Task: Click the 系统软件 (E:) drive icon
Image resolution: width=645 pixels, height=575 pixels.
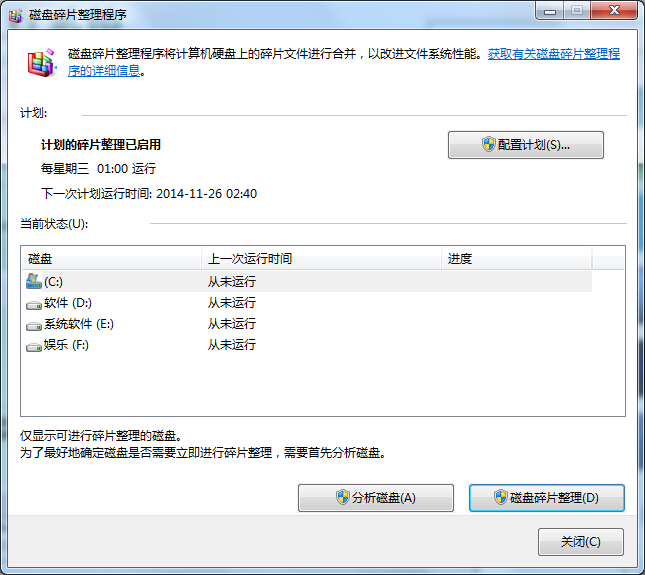Action: coord(34,325)
